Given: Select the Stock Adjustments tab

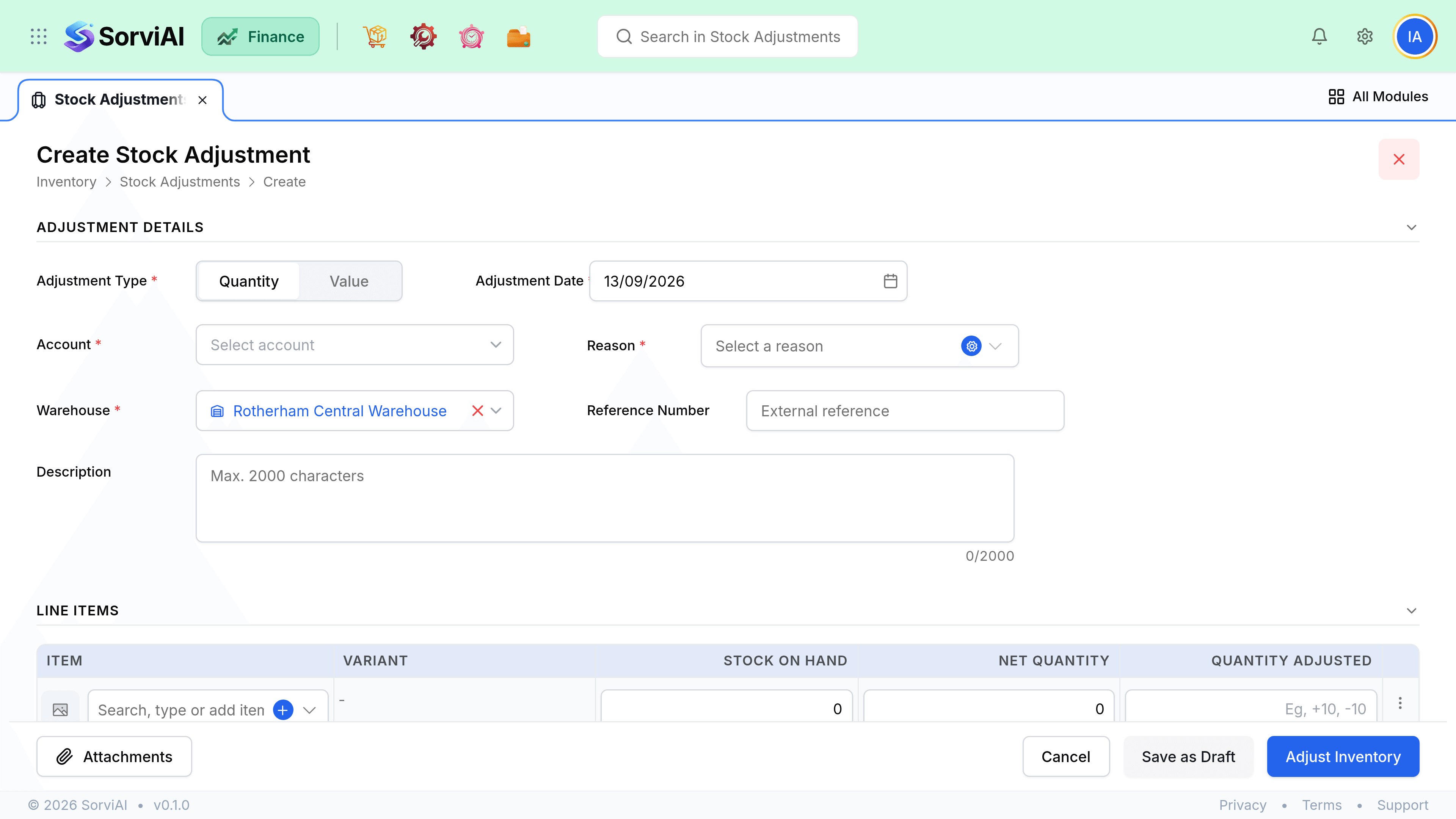Looking at the screenshot, I should [x=120, y=100].
